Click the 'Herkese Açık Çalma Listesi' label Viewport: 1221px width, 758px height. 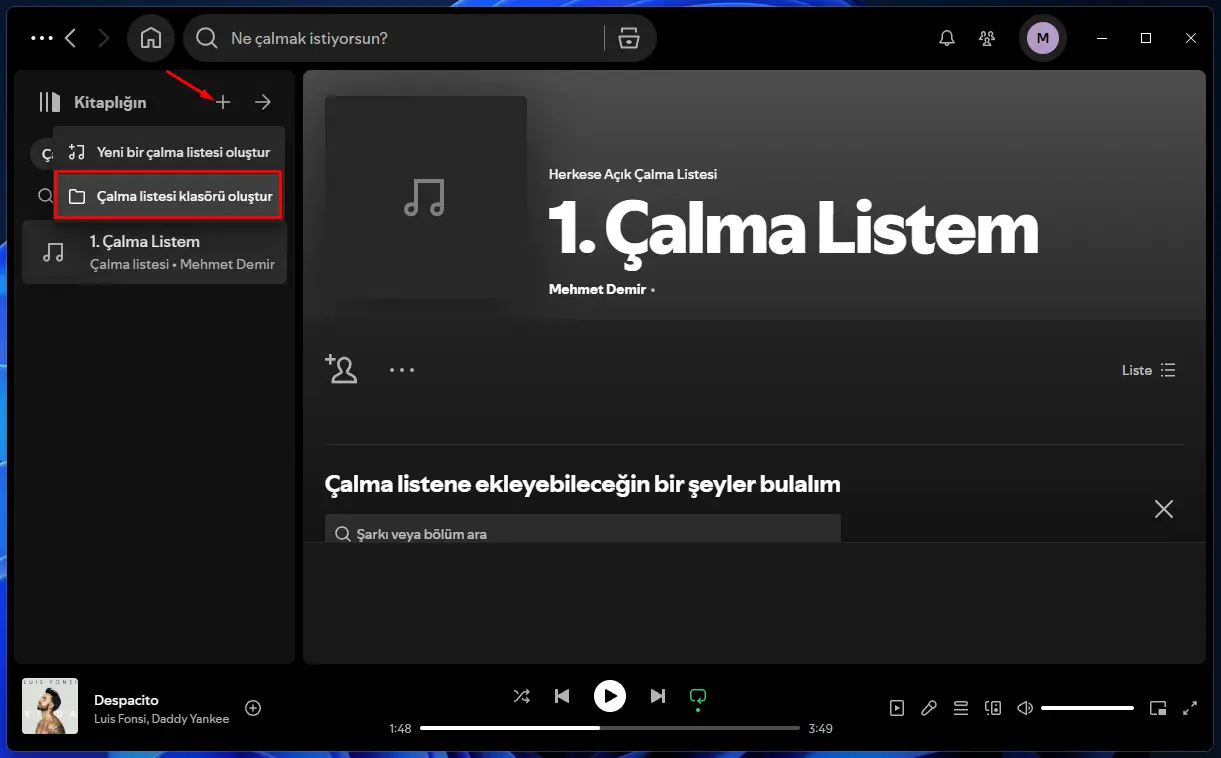[x=633, y=174]
